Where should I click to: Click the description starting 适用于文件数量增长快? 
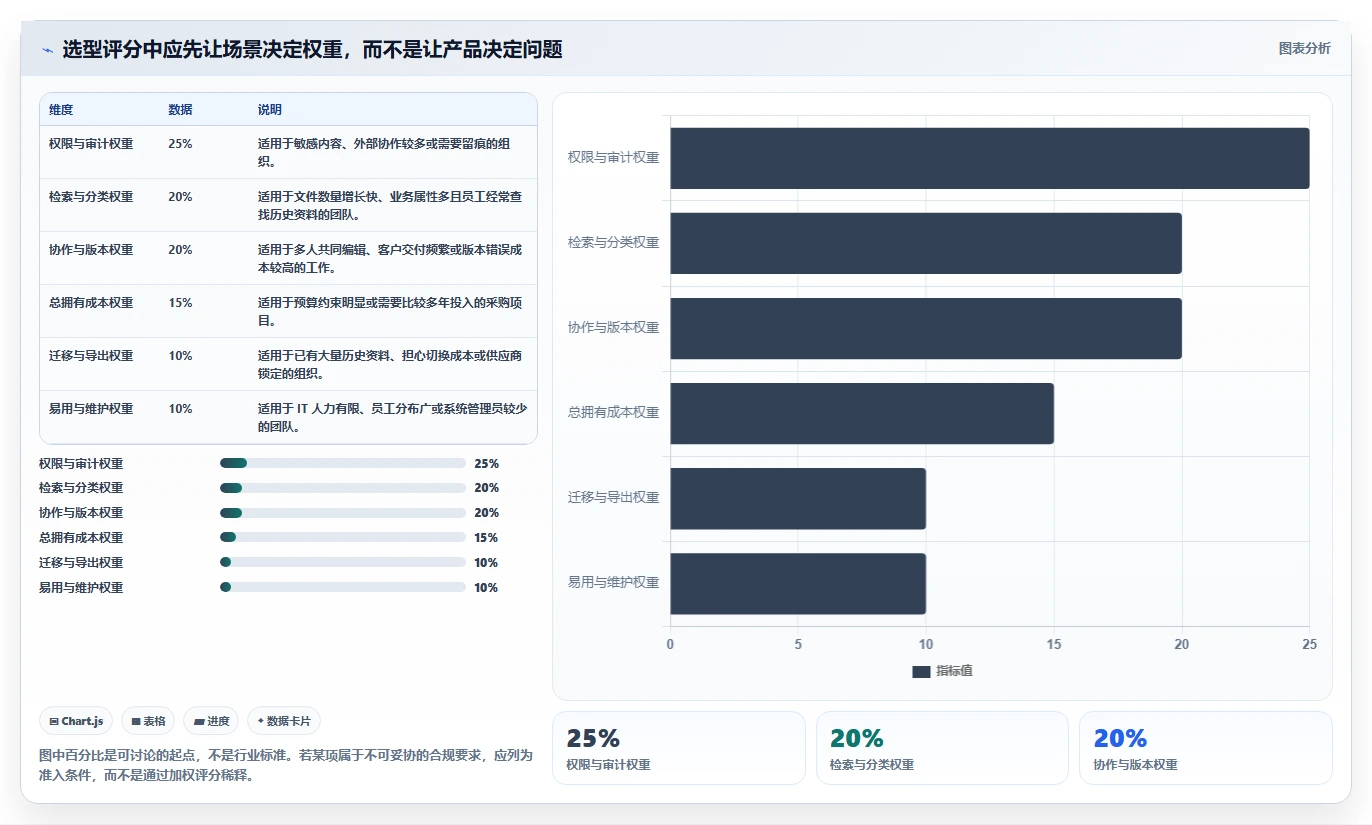390,205
